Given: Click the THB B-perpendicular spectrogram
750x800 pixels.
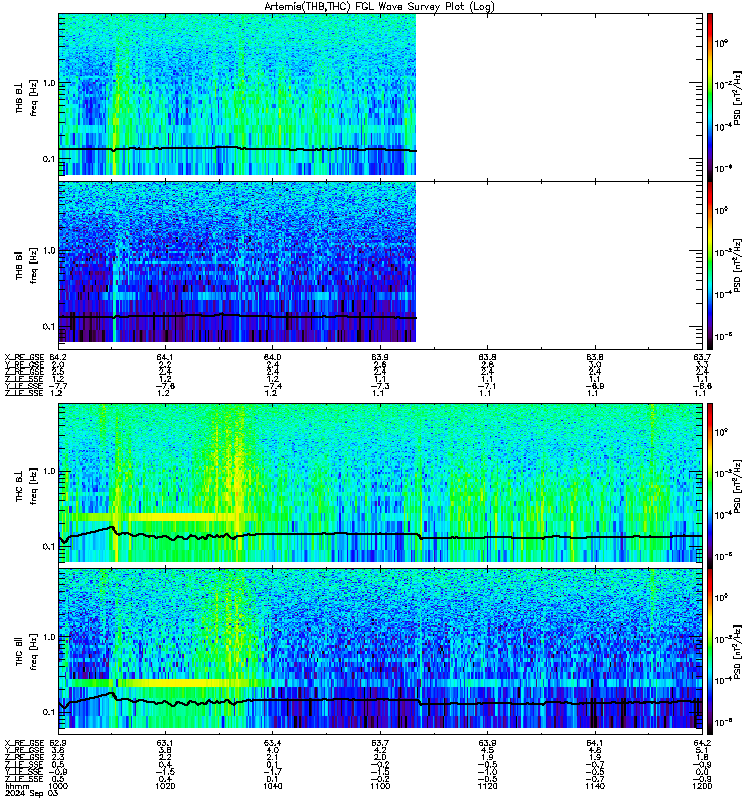Looking at the screenshot, I should 237,94.
